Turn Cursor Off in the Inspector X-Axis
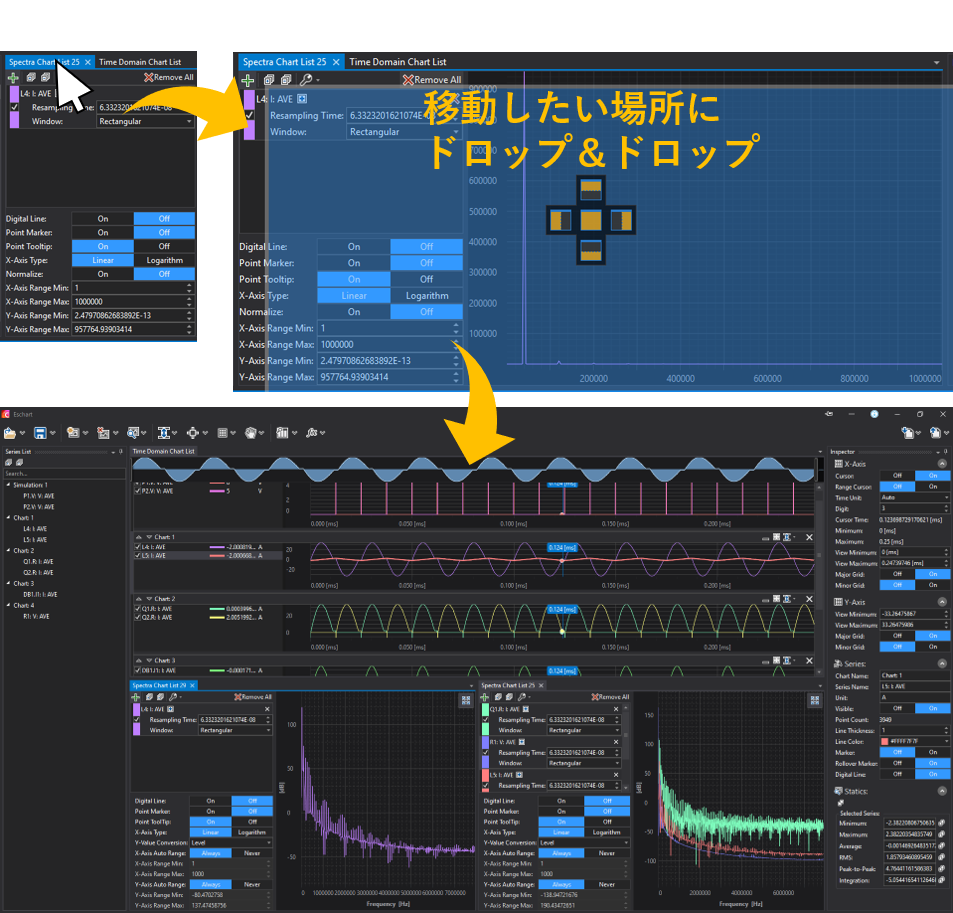This screenshot has width=953, height=913. pos(896,476)
